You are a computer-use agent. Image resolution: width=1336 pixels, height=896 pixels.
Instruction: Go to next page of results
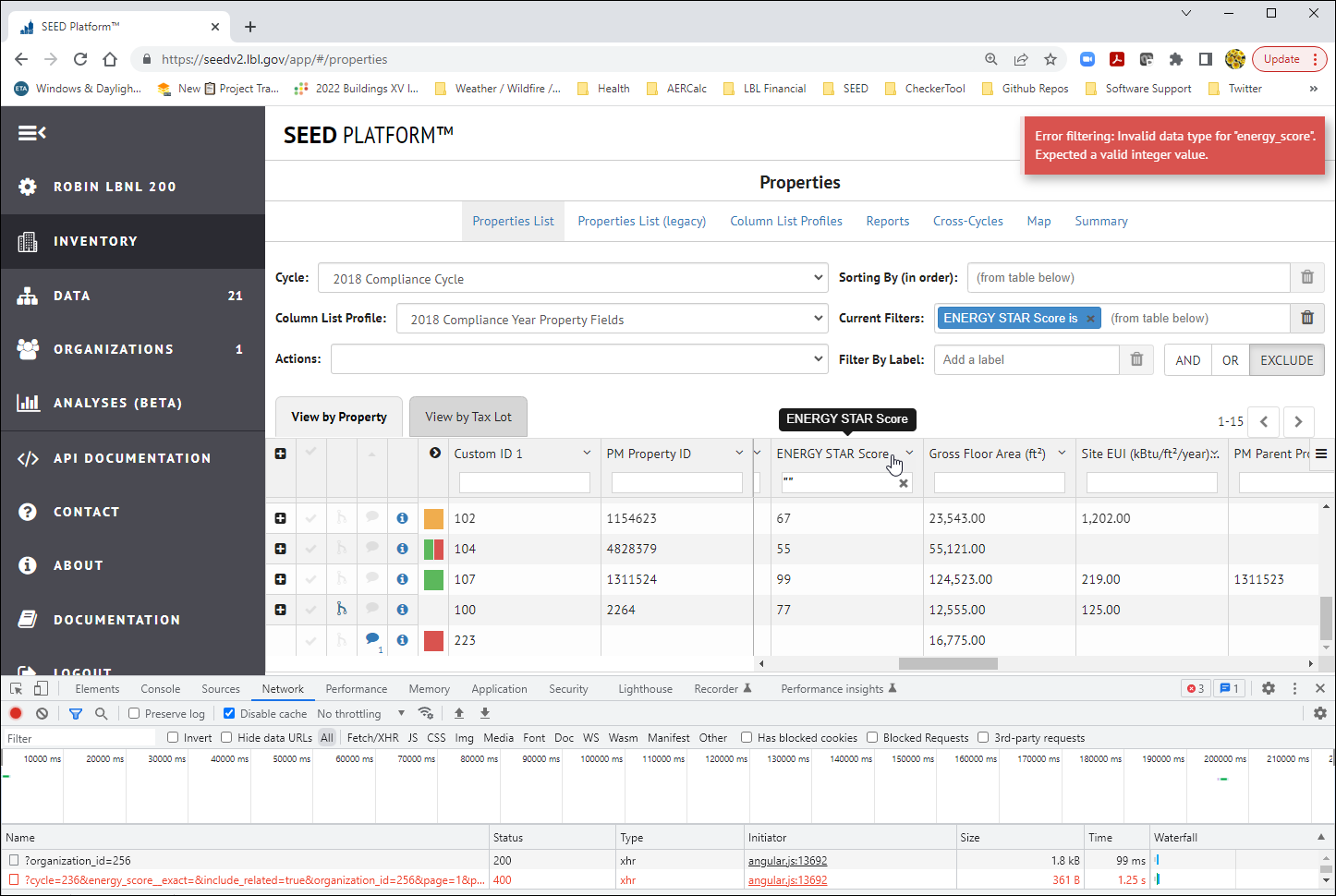coord(1298,421)
